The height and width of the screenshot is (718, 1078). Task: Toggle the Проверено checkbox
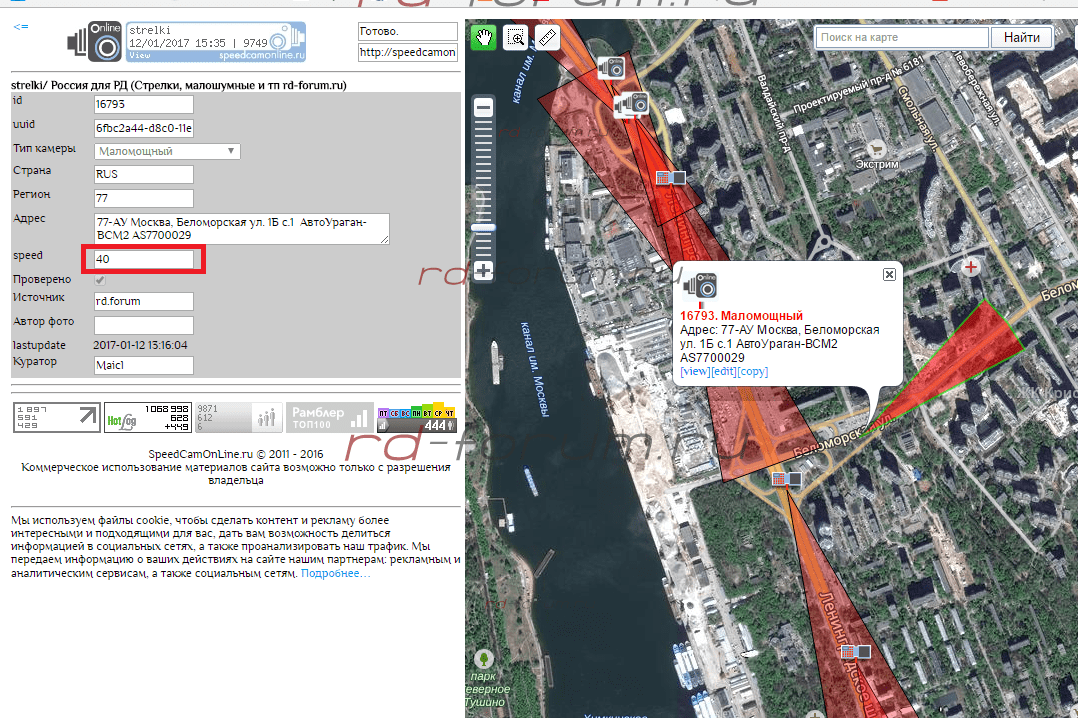point(100,281)
